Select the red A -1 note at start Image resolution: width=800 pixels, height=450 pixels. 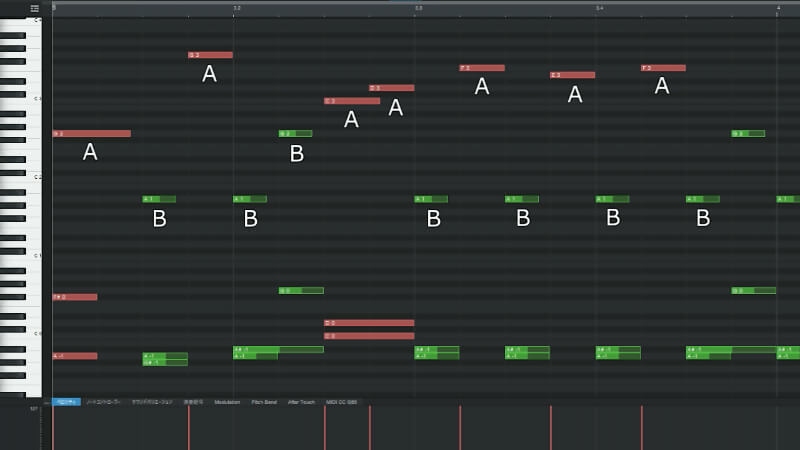(x=75, y=356)
